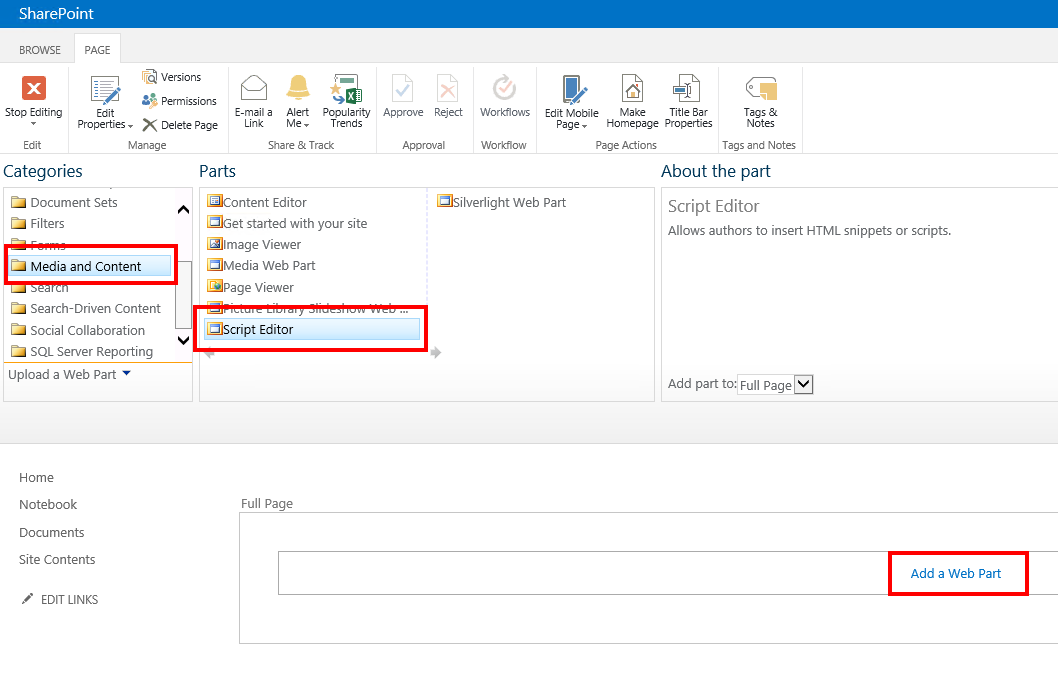Expand the Stop Editing dropdown arrow
The width and height of the screenshot is (1058, 678).
[33, 124]
